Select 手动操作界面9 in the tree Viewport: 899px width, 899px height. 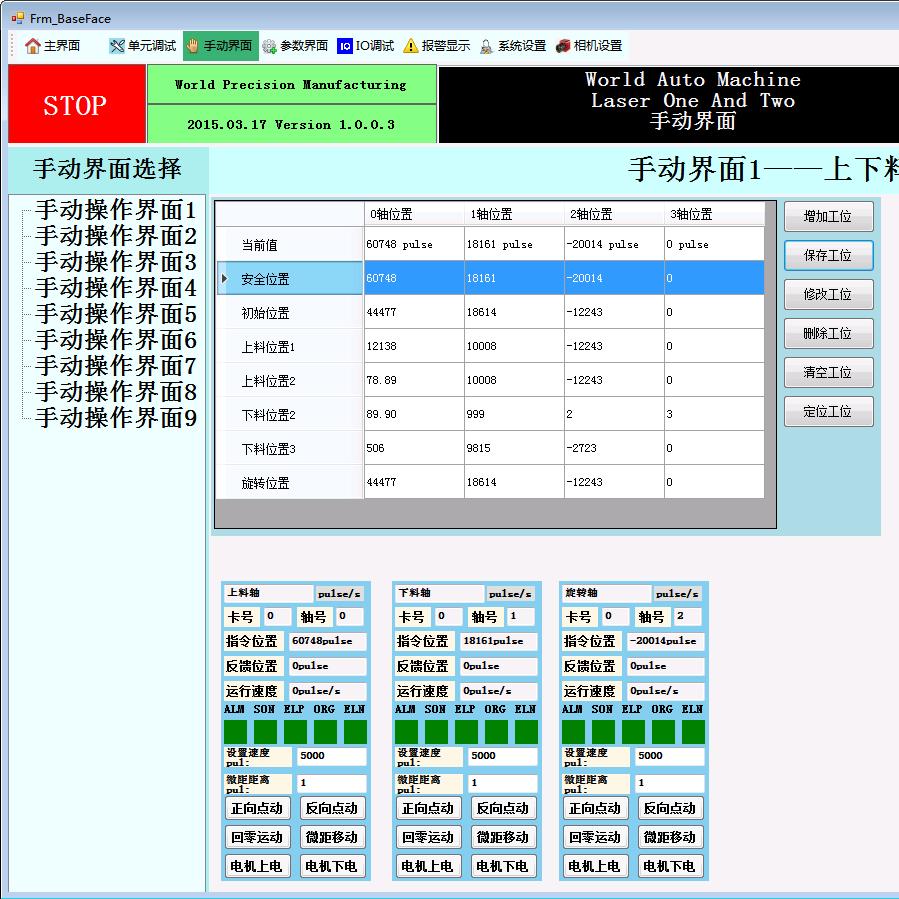coord(116,417)
